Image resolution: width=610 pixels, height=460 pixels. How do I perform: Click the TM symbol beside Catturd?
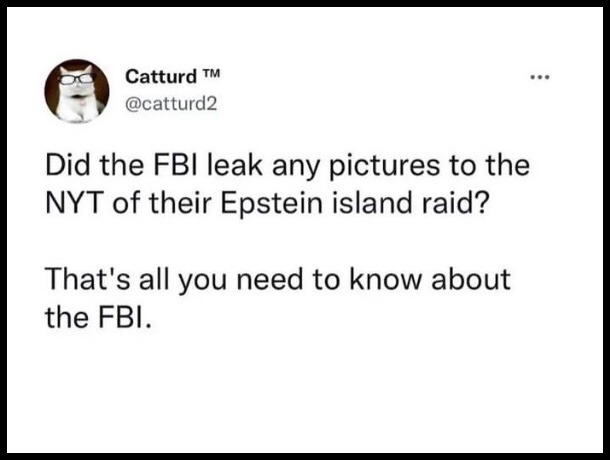point(211,73)
